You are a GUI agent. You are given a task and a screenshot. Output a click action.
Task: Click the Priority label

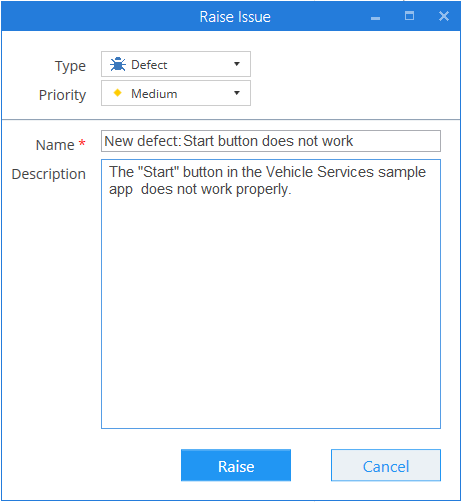pos(62,95)
